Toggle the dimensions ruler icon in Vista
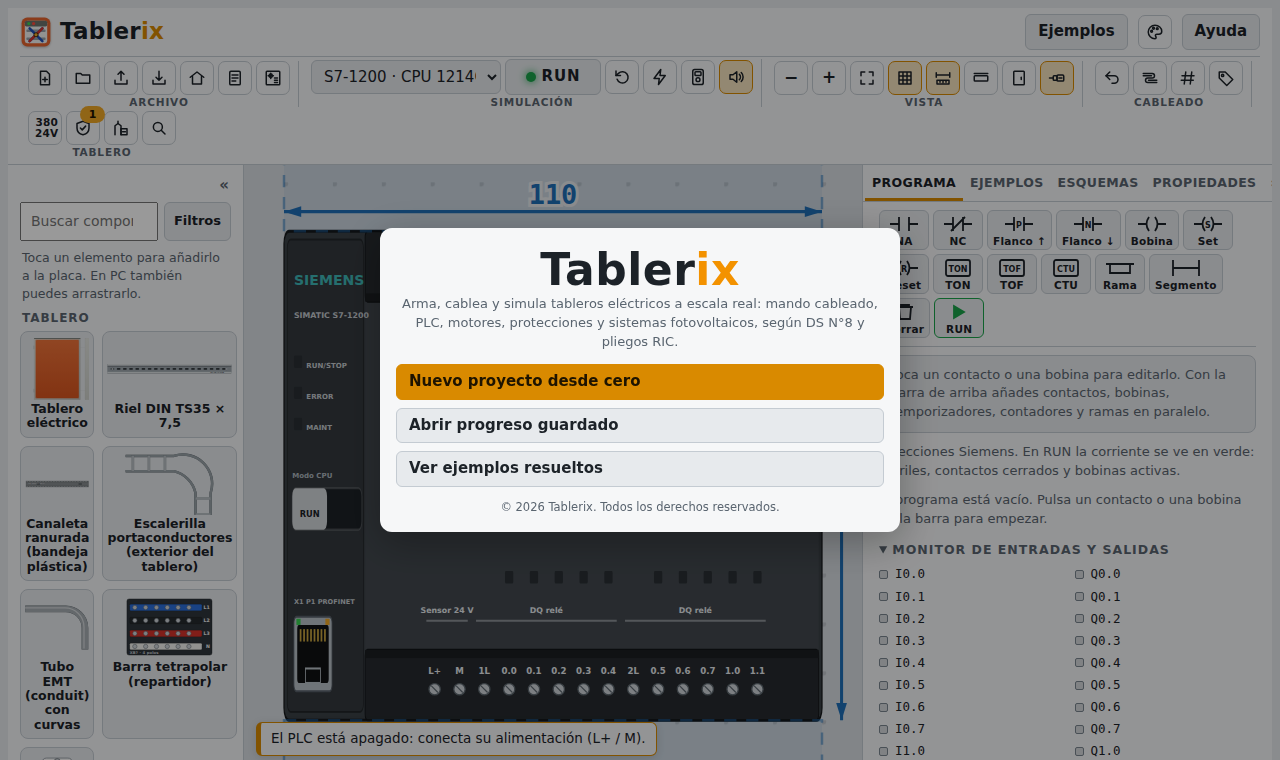 [x=943, y=77]
